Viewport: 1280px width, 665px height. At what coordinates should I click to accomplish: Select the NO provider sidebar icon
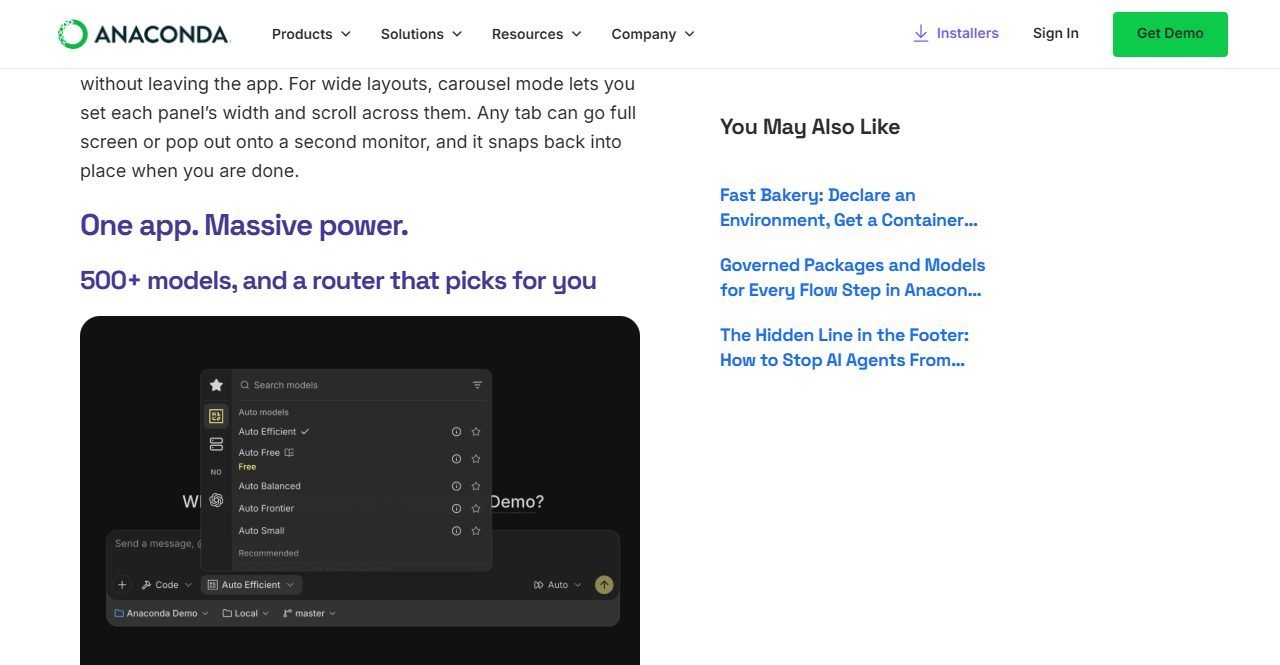click(216, 472)
